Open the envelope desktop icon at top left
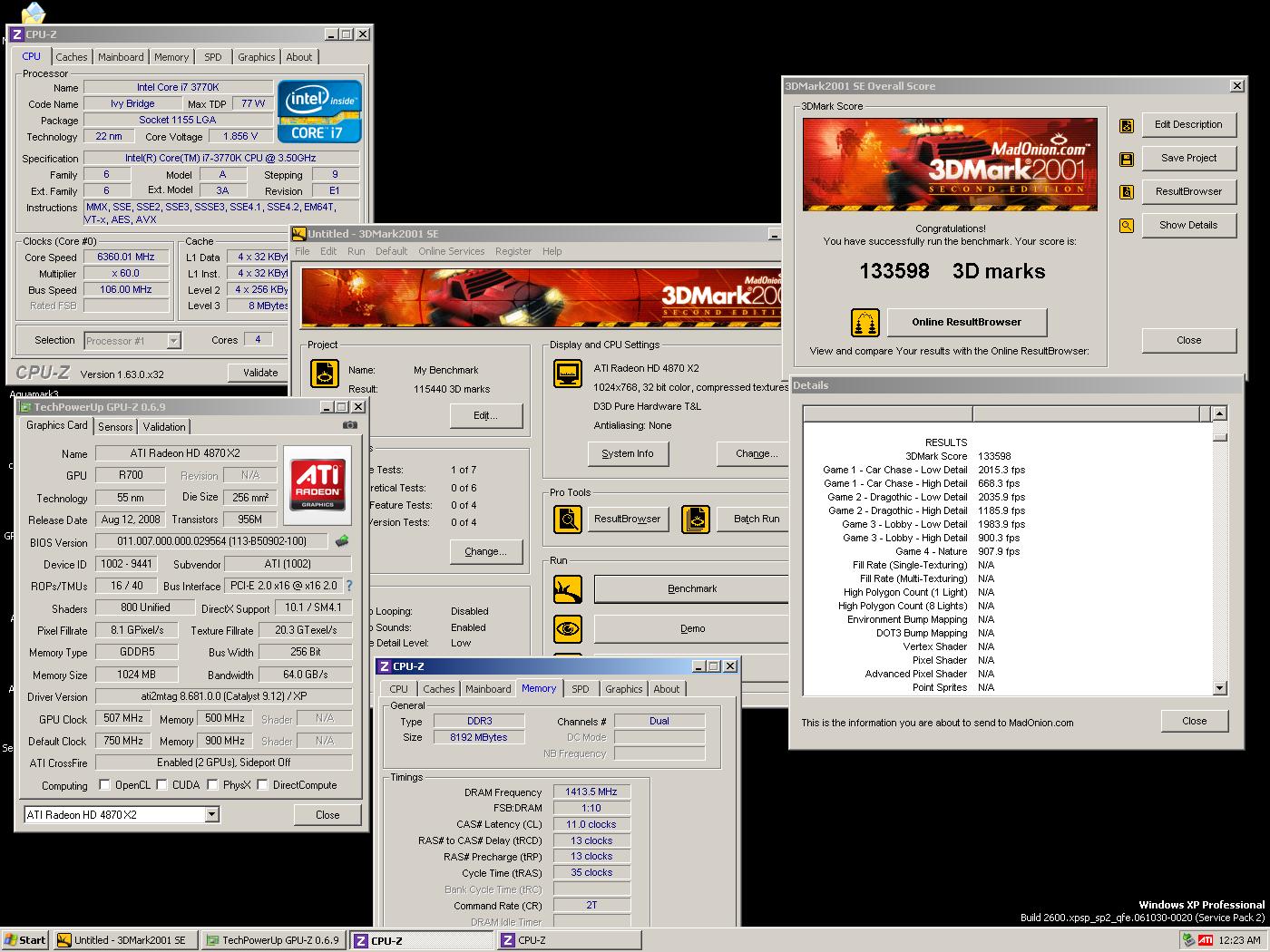This screenshot has width=1270, height=952. click(33, 13)
